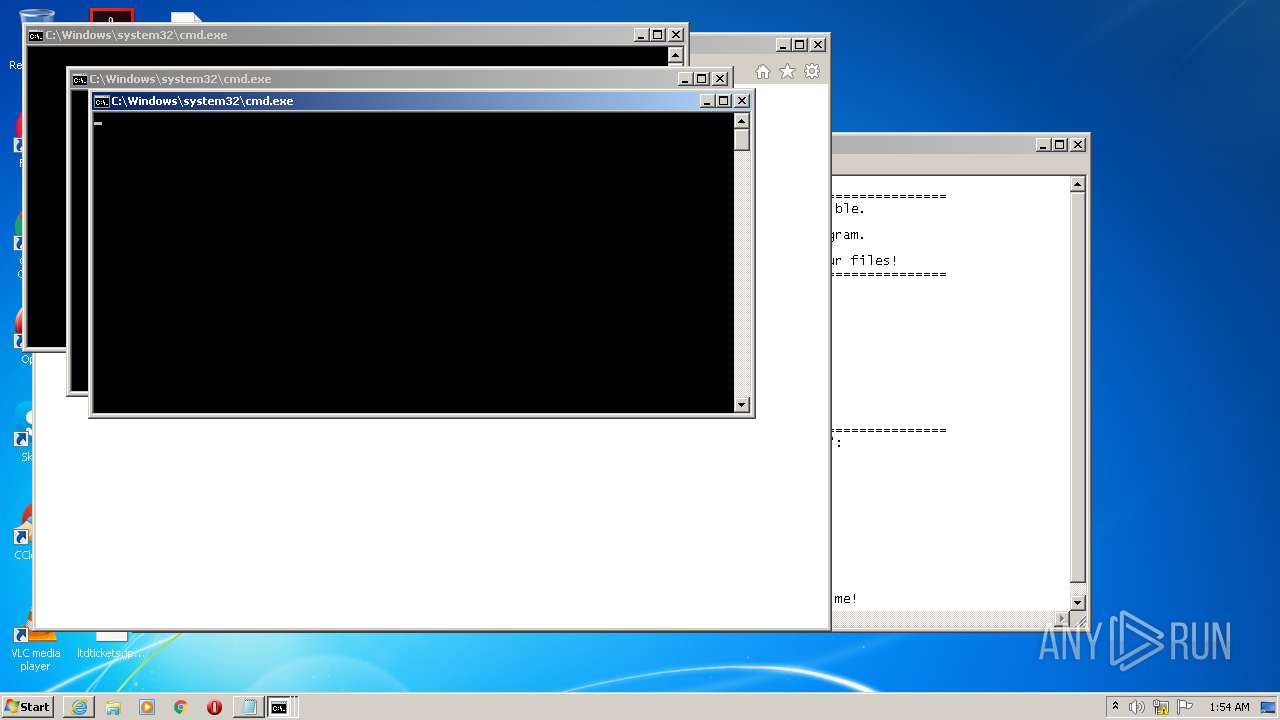Open back cmd.exe window system menu icon

[35, 35]
